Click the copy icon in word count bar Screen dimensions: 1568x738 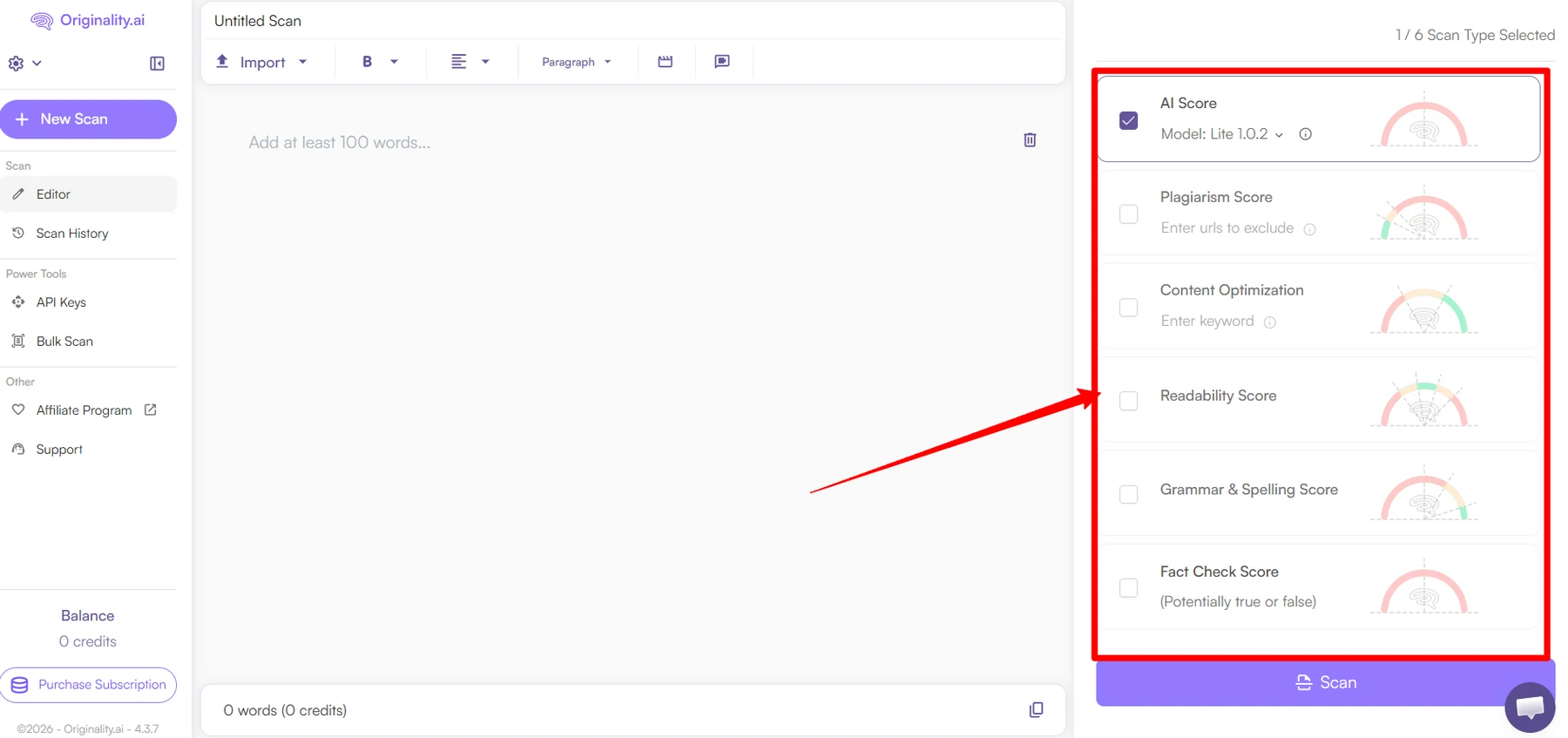click(1036, 710)
